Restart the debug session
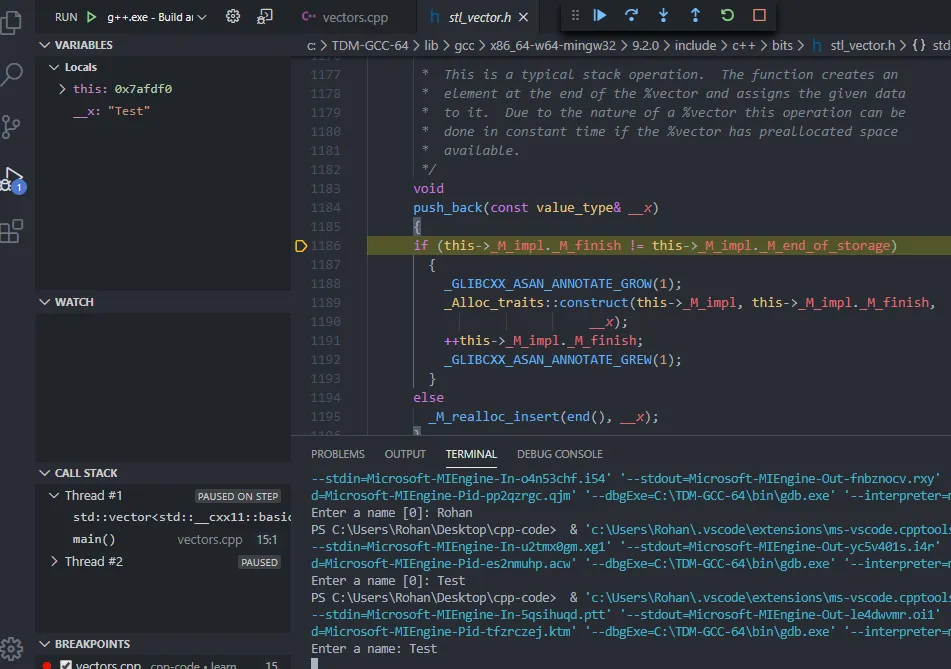The height and width of the screenshot is (669, 951). [727, 15]
